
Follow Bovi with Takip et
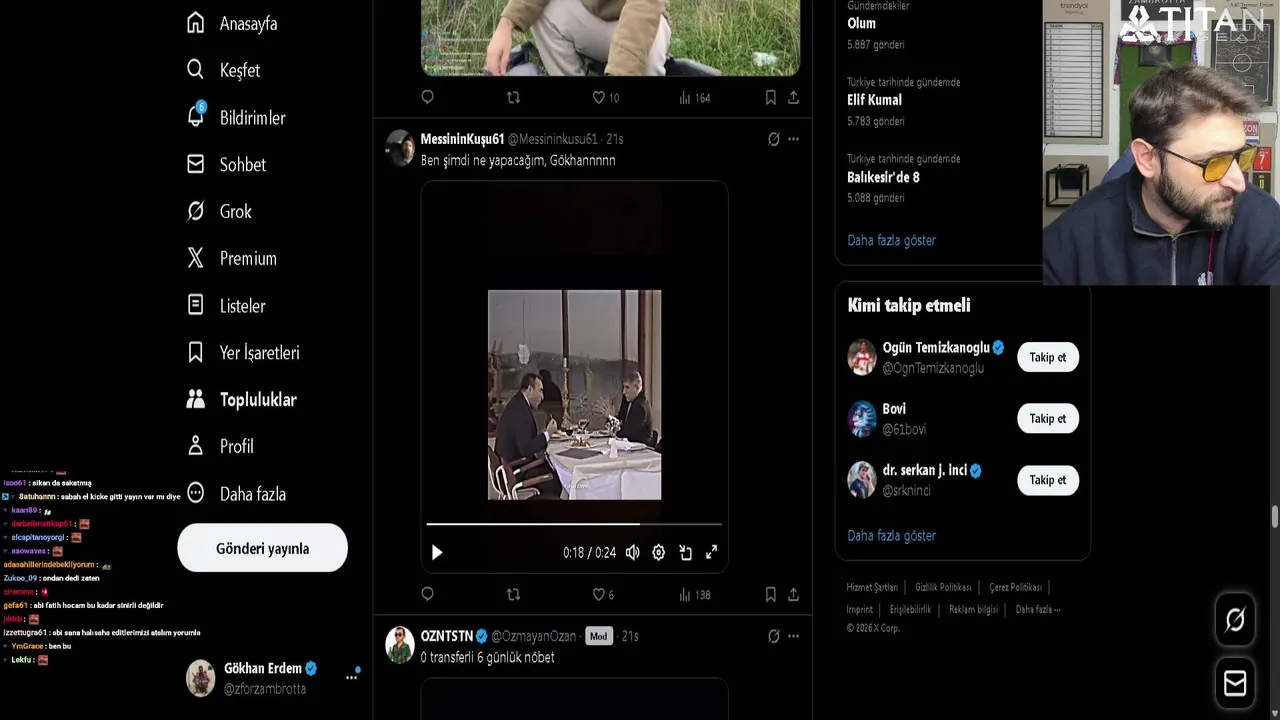tap(1048, 418)
